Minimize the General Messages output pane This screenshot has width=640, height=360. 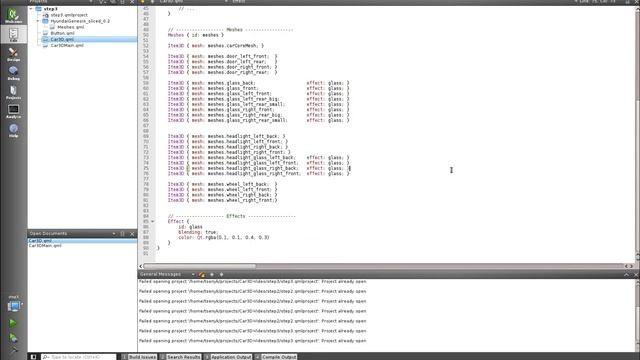pyautogui.click(x=626, y=274)
